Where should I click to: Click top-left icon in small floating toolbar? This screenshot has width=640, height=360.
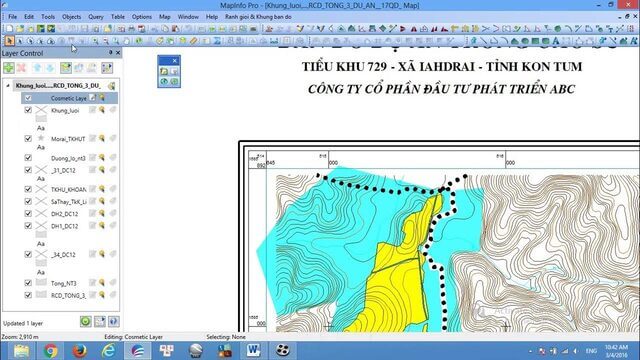164,71
